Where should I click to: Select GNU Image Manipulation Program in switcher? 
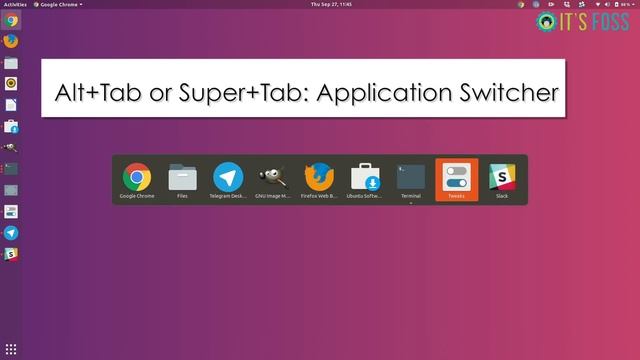coord(273,180)
